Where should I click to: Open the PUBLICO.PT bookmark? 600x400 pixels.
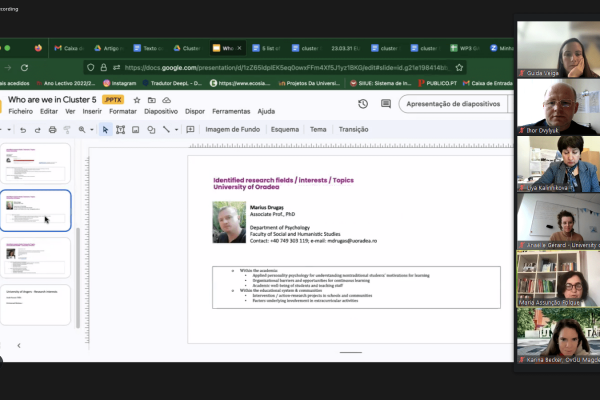click(437, 83)
